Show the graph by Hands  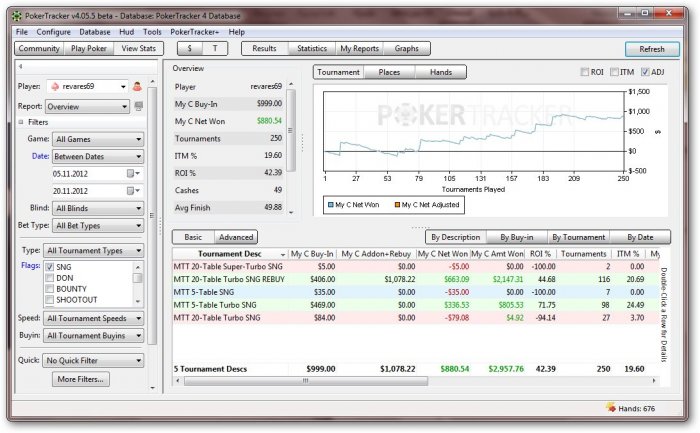point(441,72)
